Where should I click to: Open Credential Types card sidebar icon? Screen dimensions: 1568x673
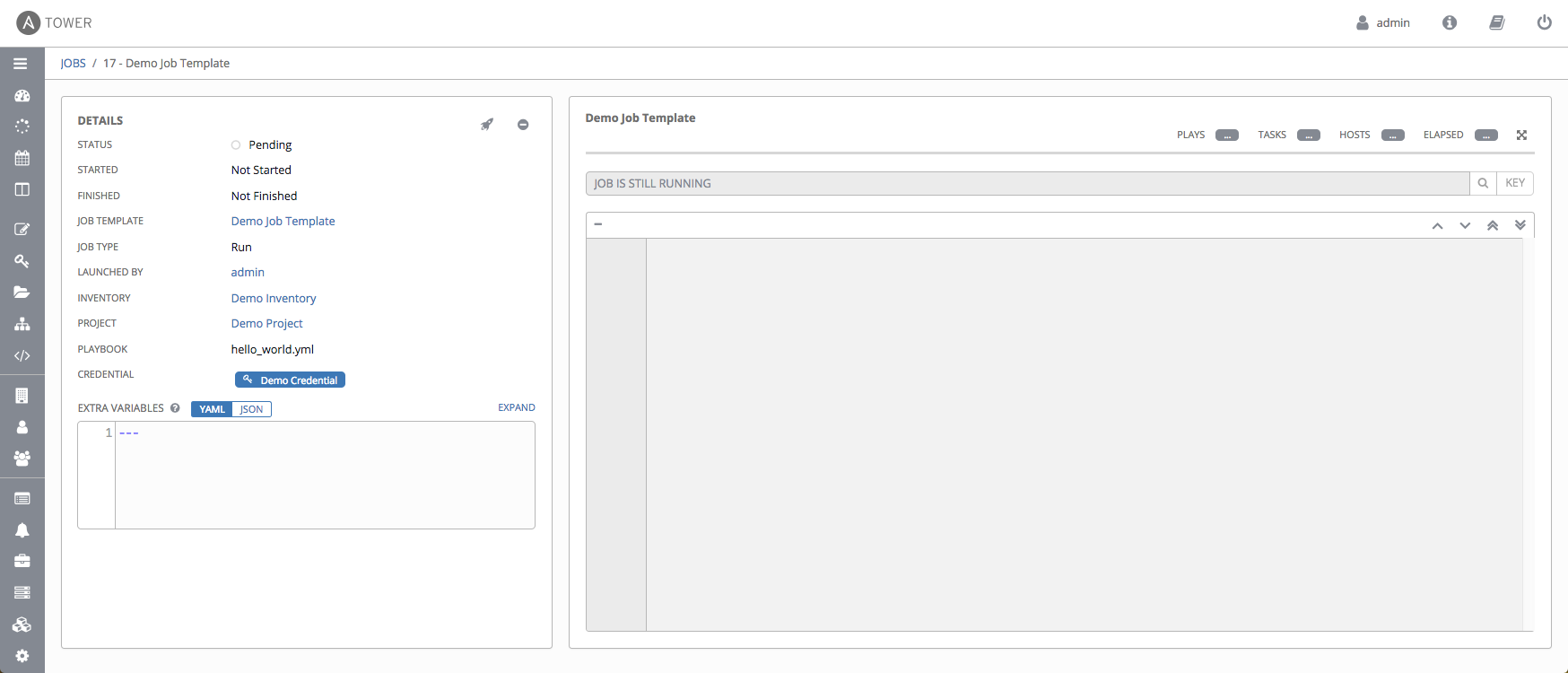22,498
